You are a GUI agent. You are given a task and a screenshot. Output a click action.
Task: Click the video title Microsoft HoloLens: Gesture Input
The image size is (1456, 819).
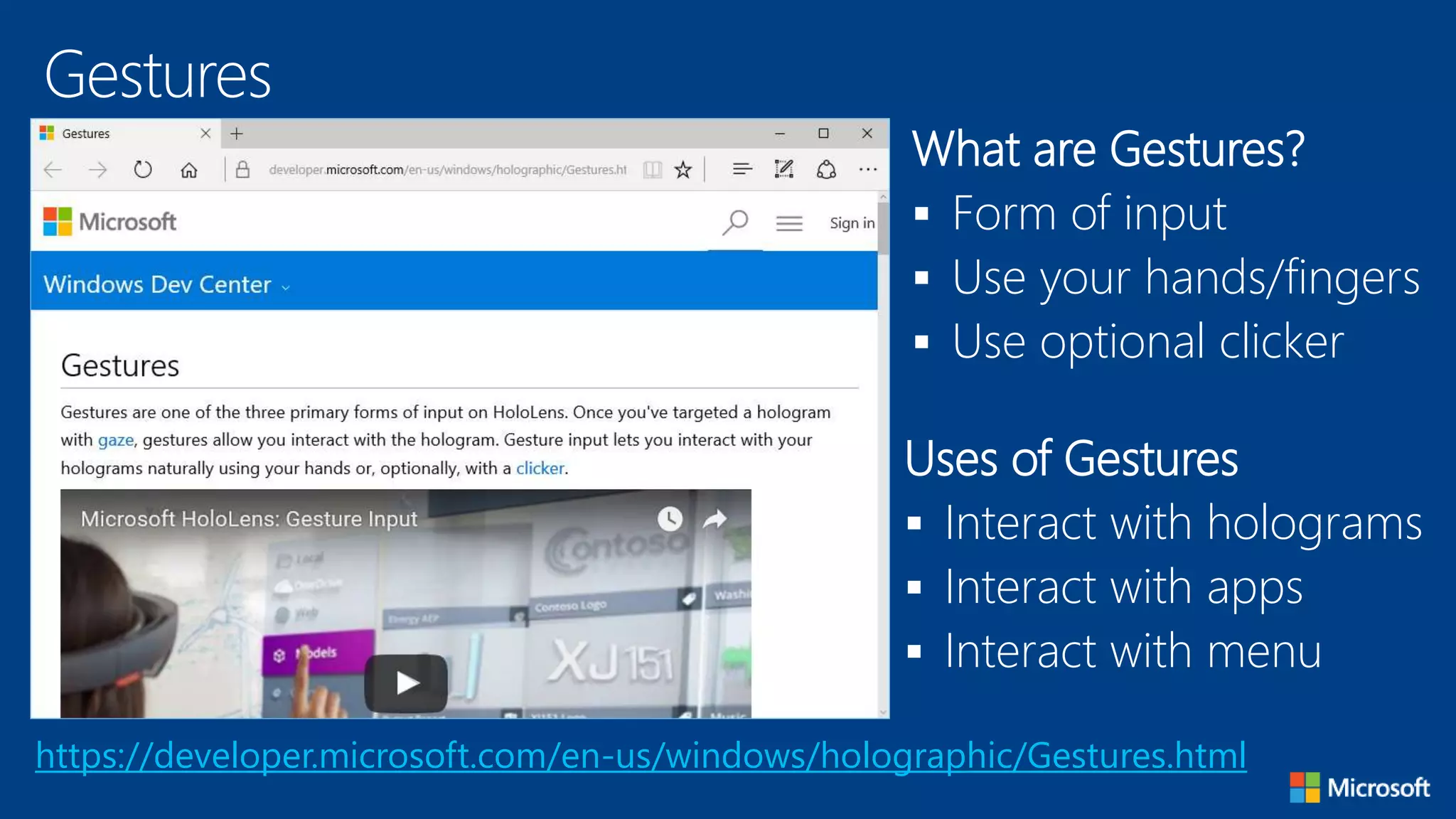click(249, 519)
